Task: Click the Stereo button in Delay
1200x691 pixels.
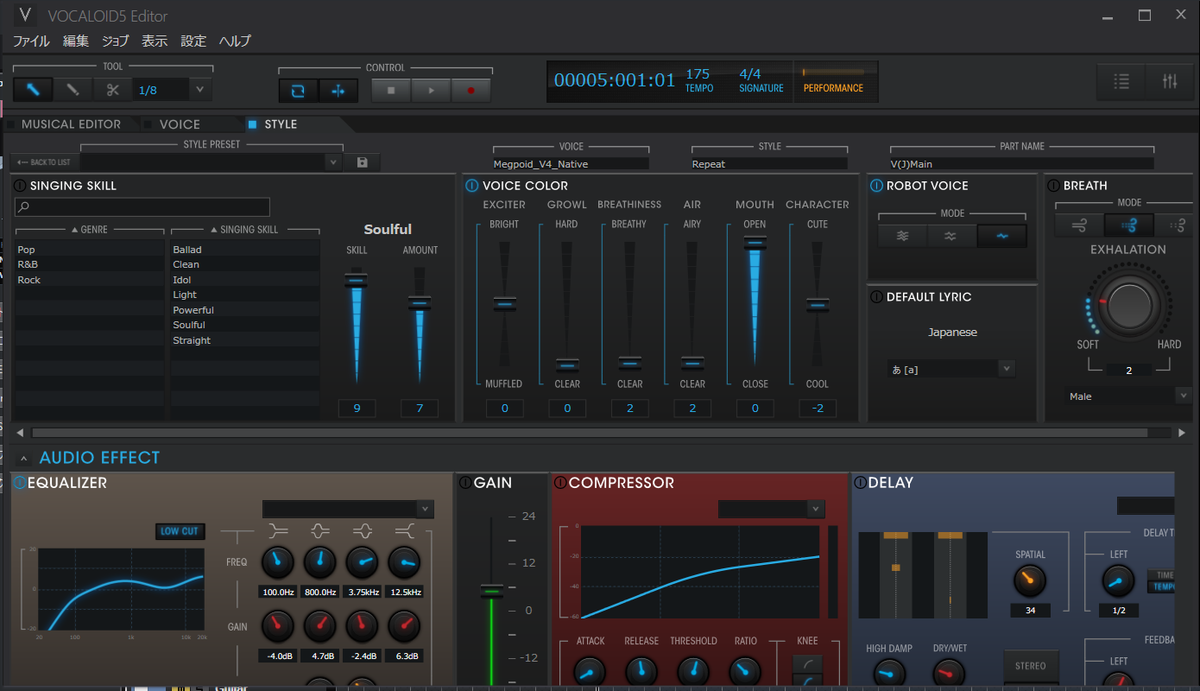Action: coord(1030,666)
